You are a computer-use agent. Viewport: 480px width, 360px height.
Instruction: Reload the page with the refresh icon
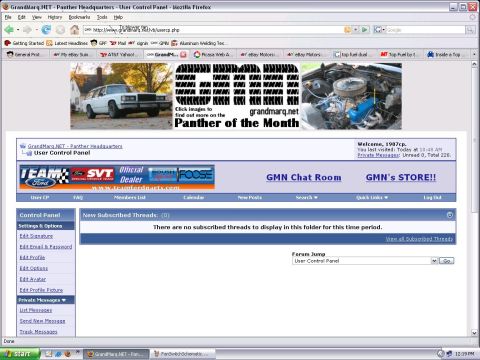pyautogui.click(x=46, y=30)
